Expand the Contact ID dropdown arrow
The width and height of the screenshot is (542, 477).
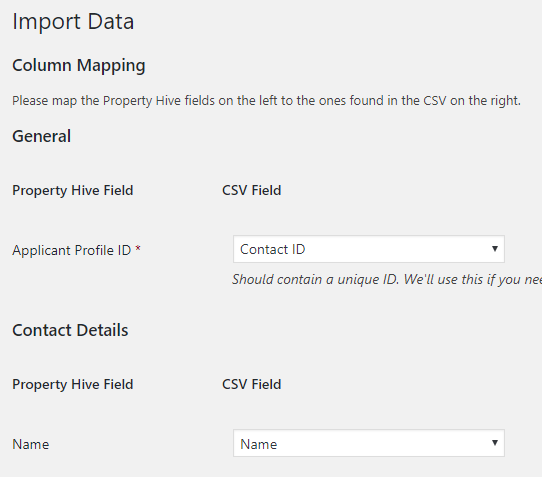[x=495, y=249]
